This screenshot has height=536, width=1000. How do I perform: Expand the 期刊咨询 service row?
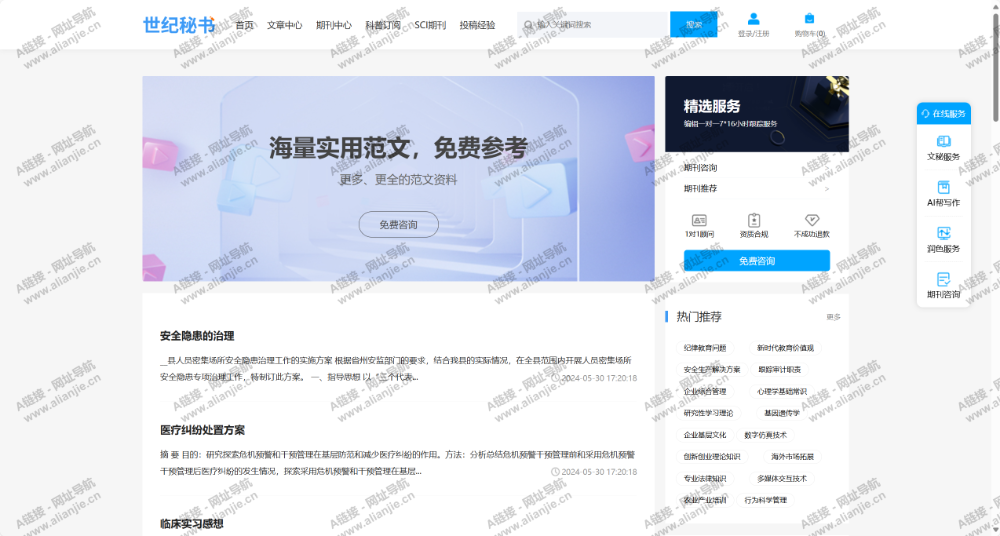point(756,168)
